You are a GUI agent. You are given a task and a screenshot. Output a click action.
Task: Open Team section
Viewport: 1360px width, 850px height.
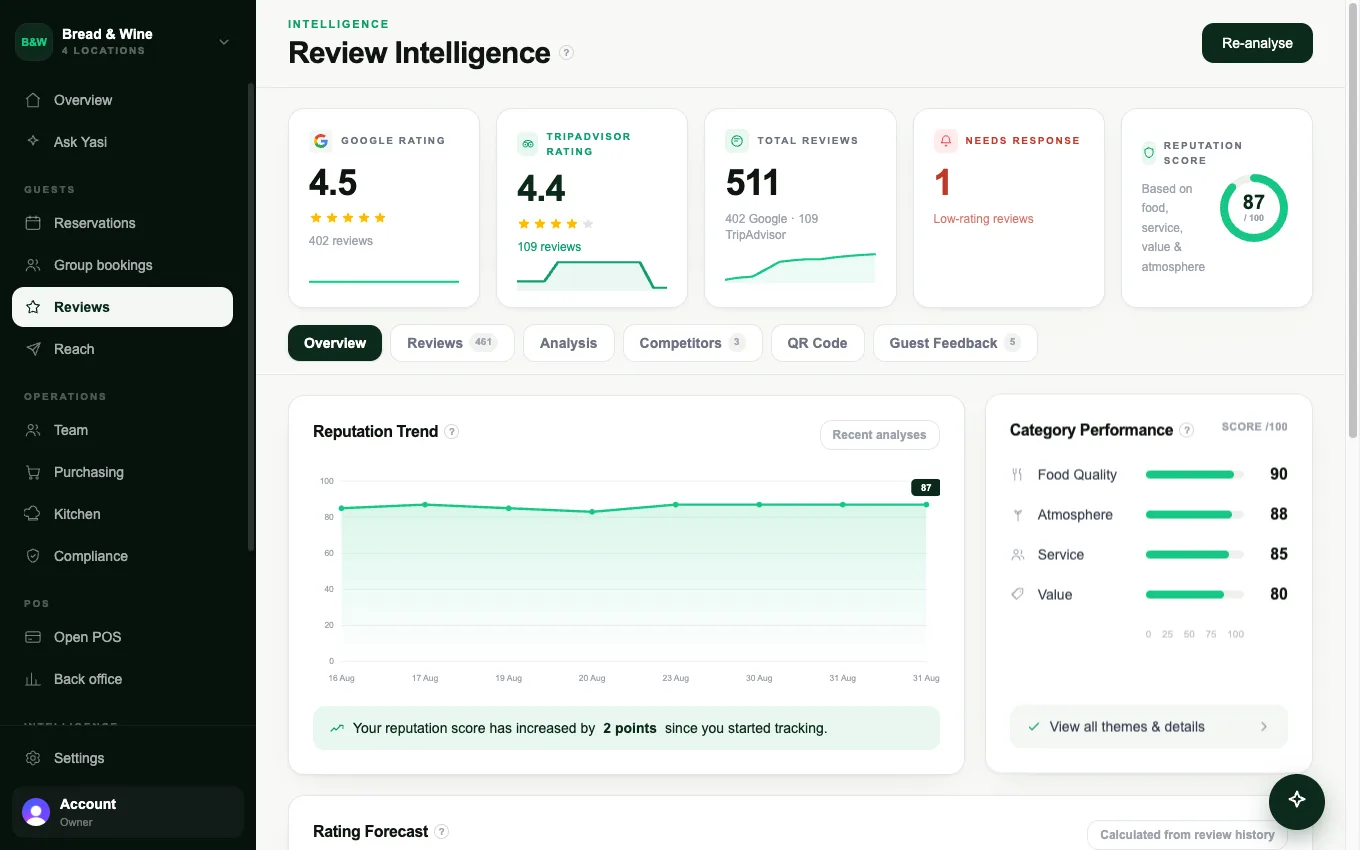[122, 430]
